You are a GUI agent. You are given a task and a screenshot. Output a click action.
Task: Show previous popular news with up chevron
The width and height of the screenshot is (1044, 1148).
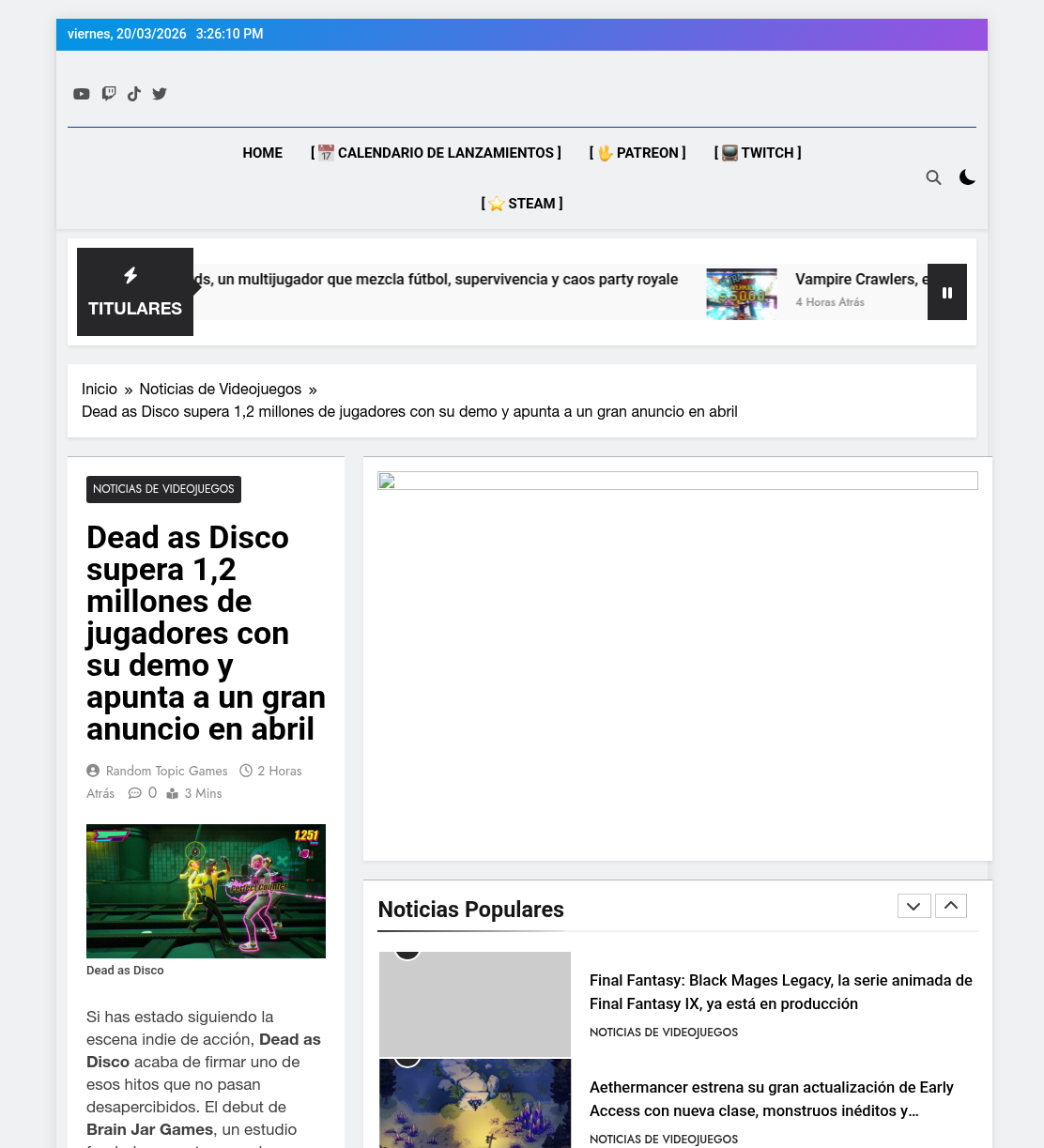951,906
